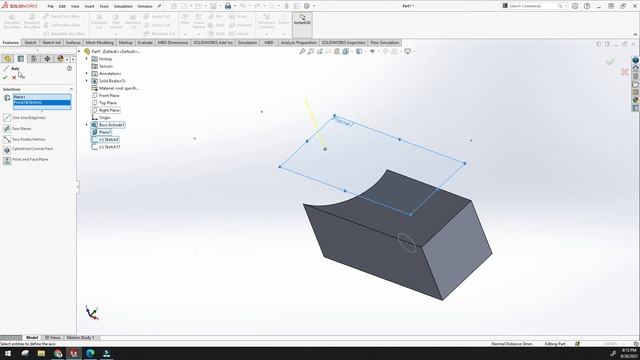
Task: Open the FeatureManager design tree tab
Action: point(7,59)
